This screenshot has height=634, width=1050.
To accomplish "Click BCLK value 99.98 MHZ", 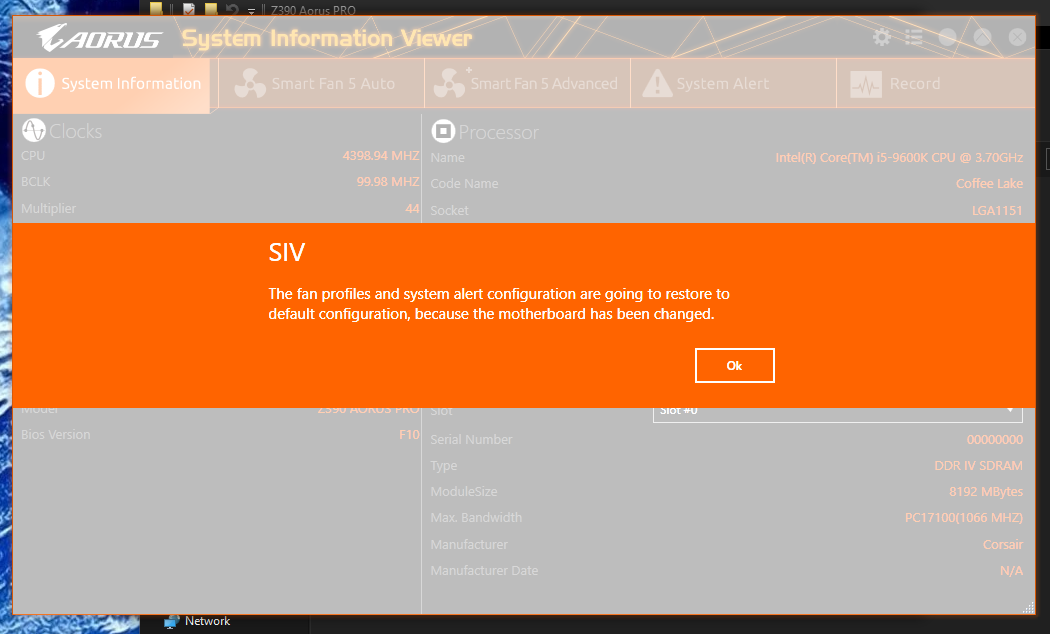I will (388, 181).
